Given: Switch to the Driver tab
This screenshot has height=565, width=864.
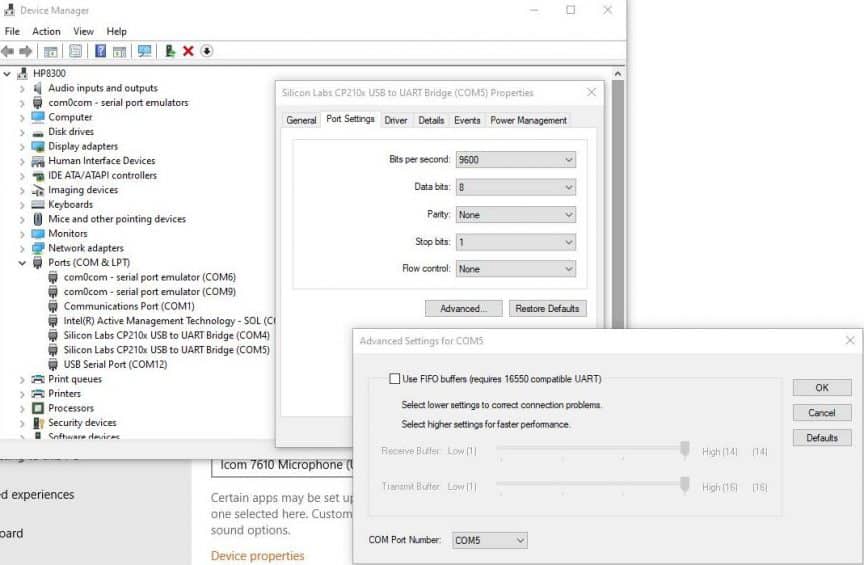Looking at the screenshot, I should (396, 120).
